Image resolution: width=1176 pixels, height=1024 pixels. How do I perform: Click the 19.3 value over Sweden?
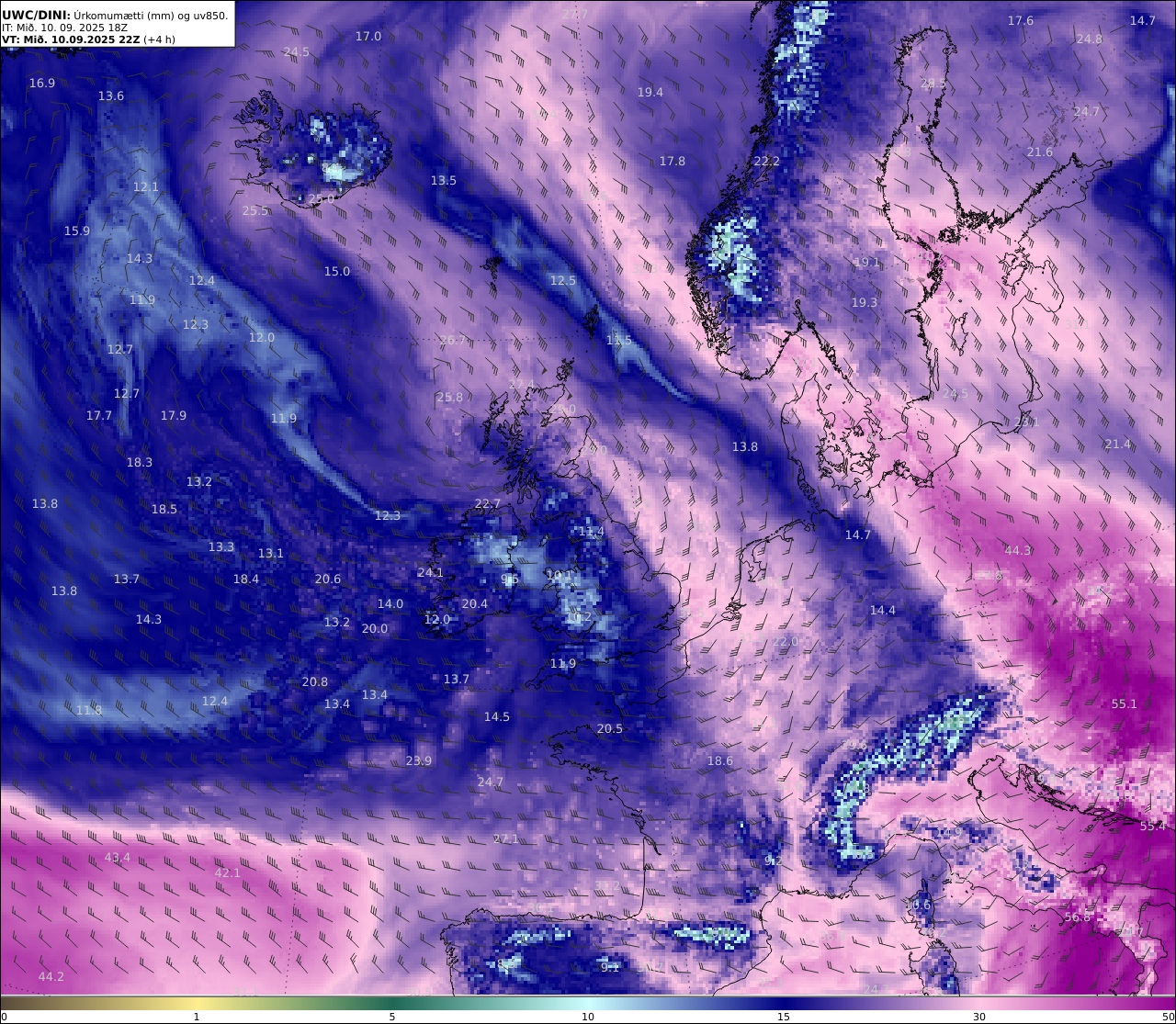[865, 303]
